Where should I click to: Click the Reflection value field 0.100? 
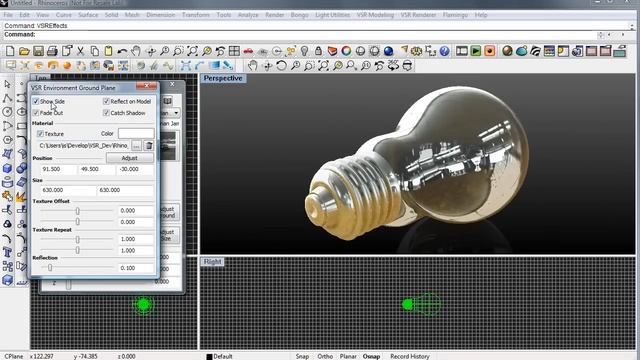[136, 268]
